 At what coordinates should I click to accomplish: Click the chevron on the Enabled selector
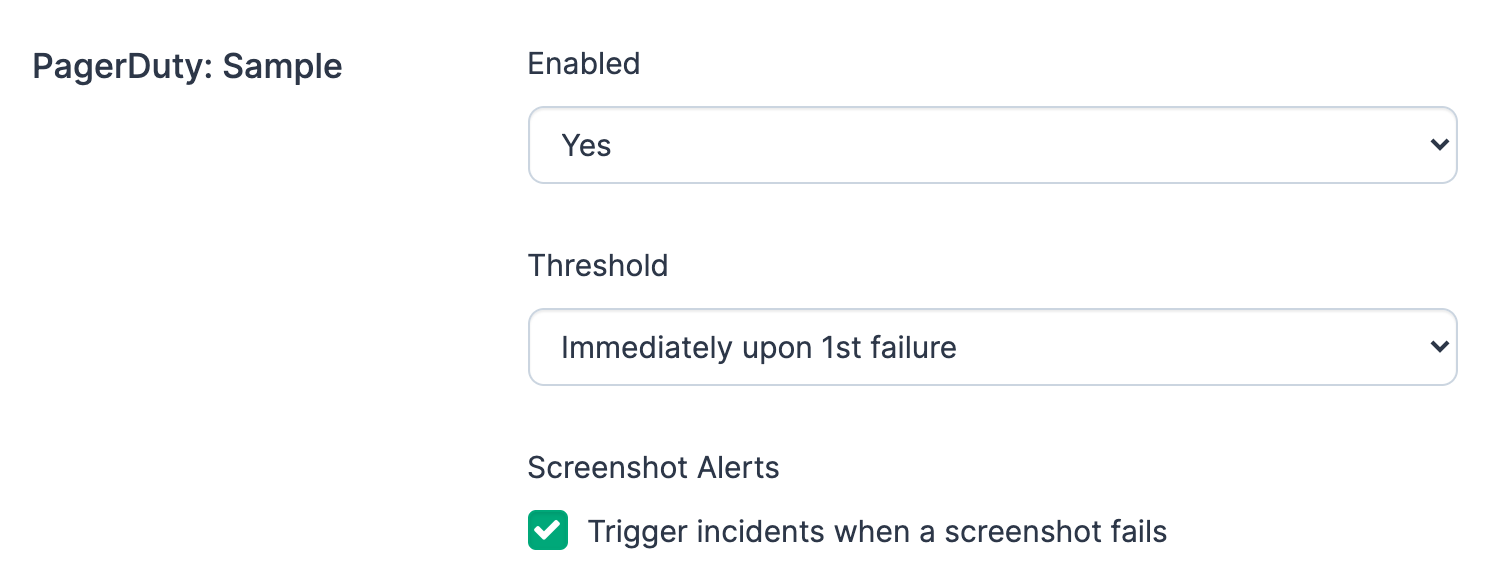pos(1440,145)
